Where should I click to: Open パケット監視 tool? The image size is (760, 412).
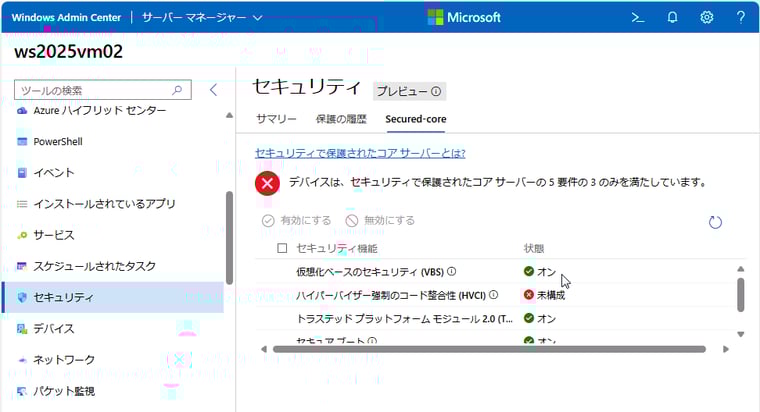[63, 391]
